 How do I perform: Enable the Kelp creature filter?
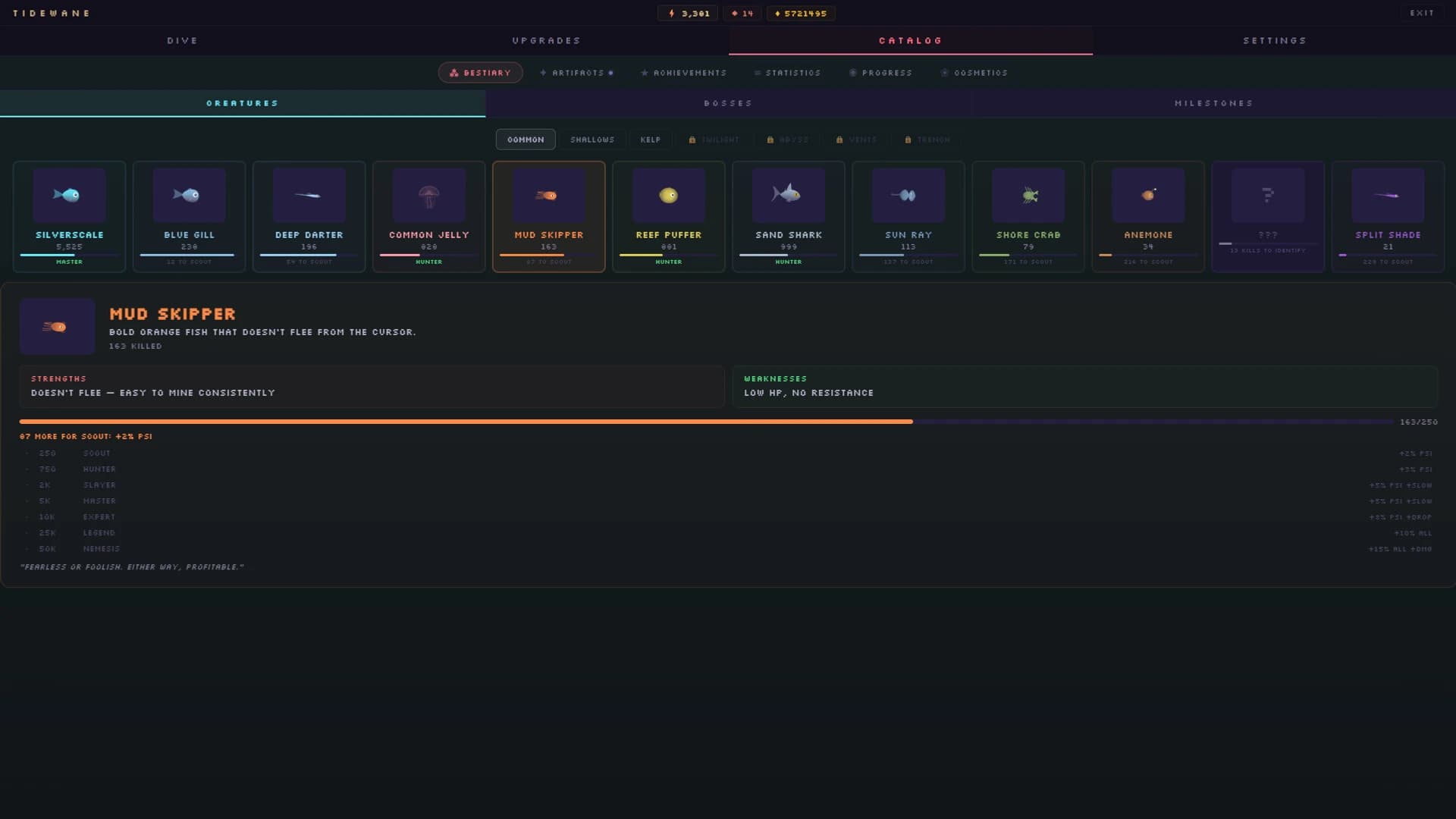click(x=649, y=140)
